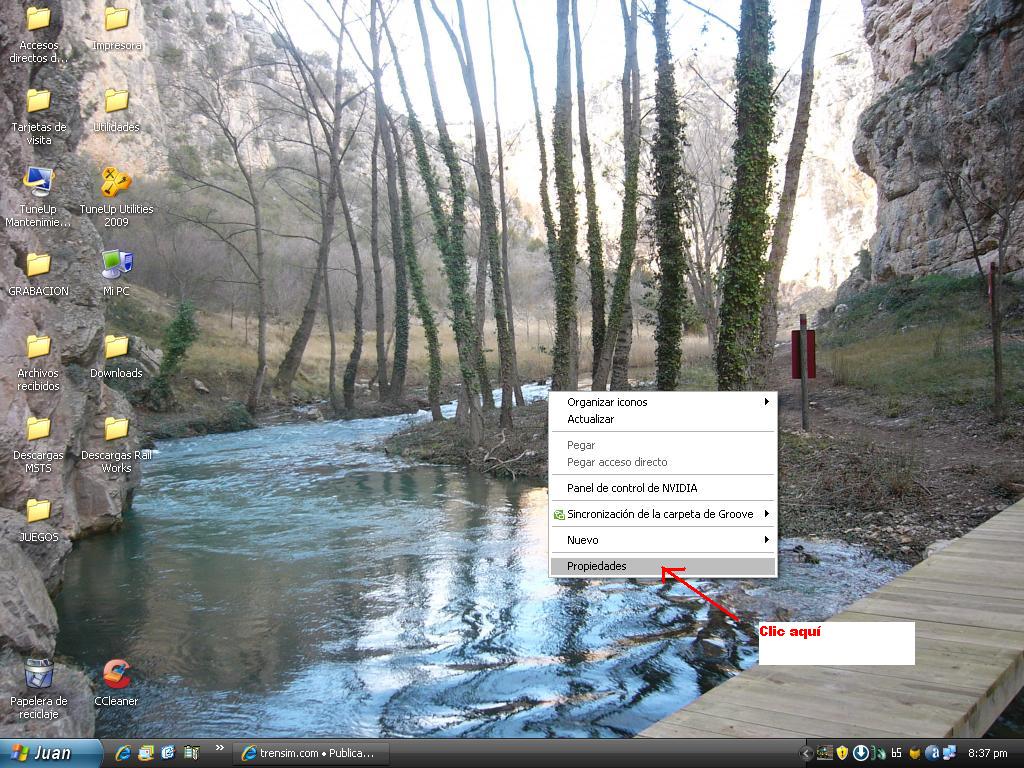Launch Internet Explorer from Quick Launch
The width and height of the screenshot is (1024, 768).
click(x=124, y=753)
